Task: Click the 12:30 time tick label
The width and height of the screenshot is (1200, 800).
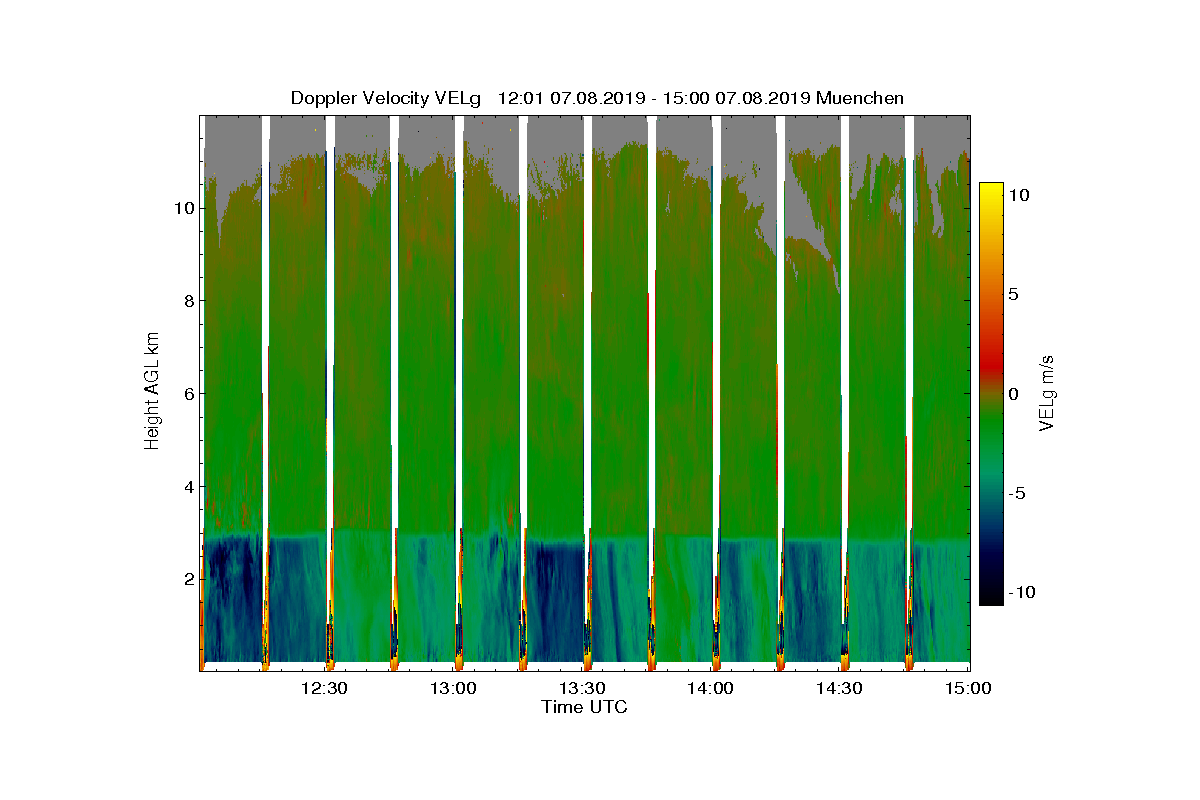Action: point(324,688)
